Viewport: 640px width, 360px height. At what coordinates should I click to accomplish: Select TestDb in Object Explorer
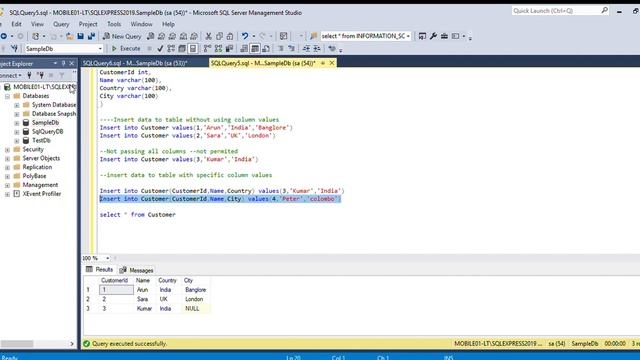click(41, 140)
